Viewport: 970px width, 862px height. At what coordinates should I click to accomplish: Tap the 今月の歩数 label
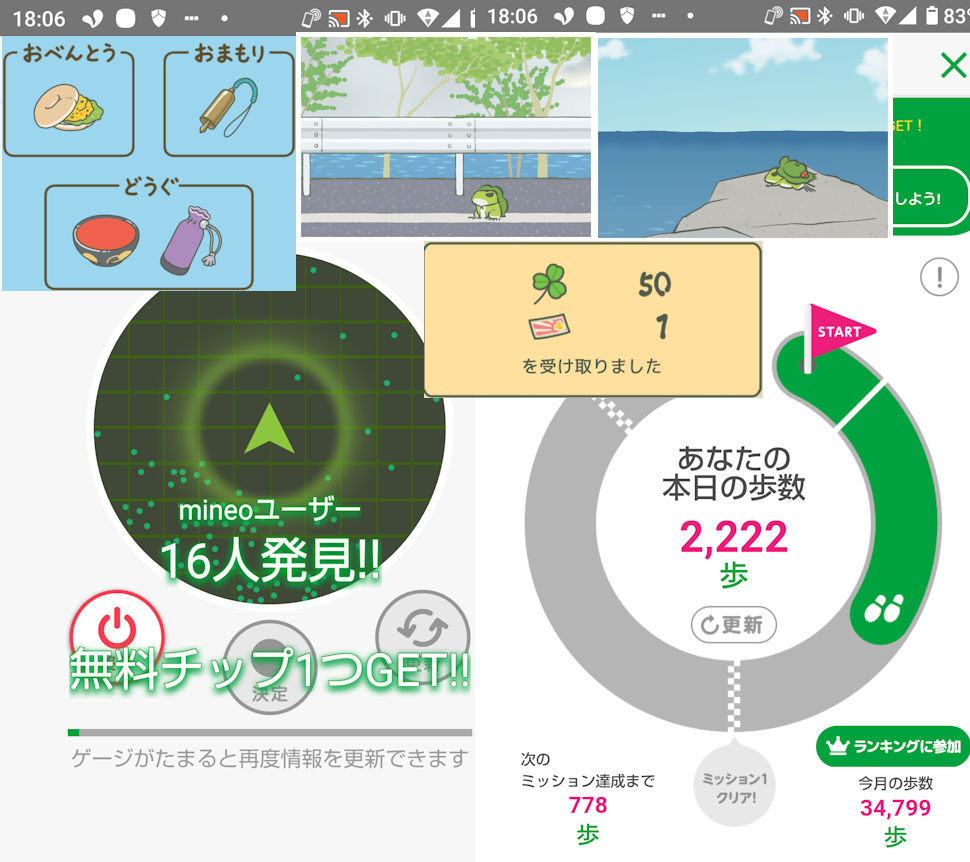[895, 783]
